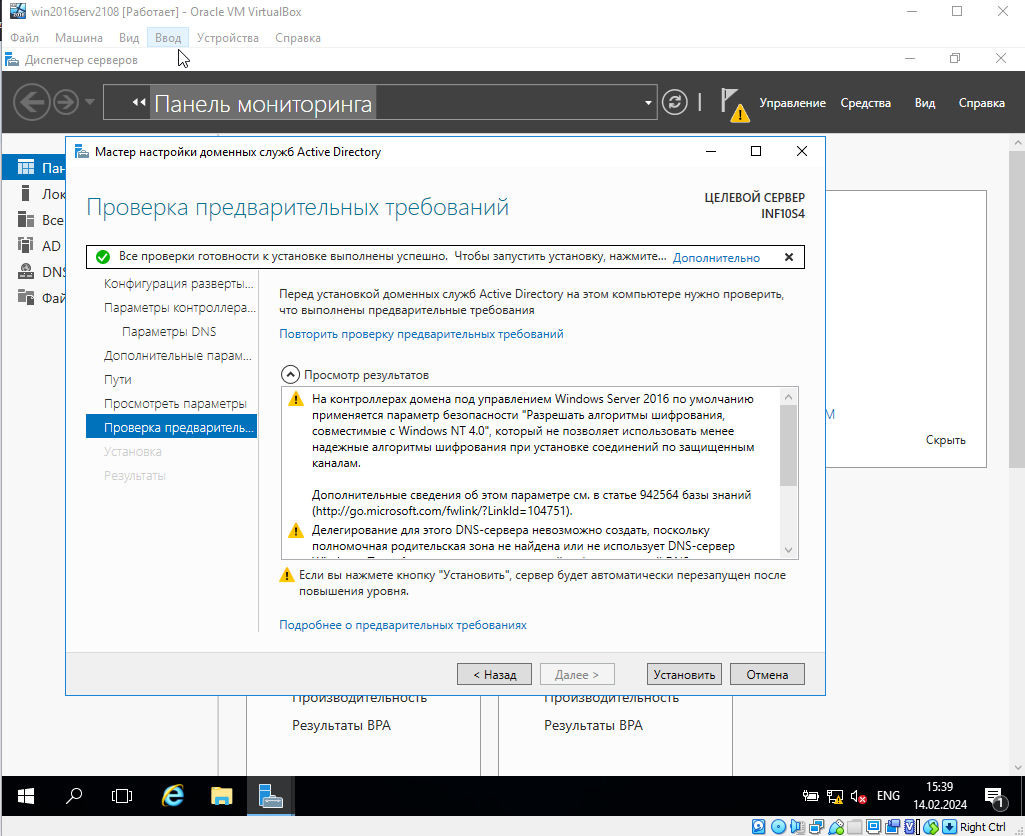Viewport: 1025px width, 836px height.
Task: Open VirtualBox audio indicator icon
Action: [797, 827]
